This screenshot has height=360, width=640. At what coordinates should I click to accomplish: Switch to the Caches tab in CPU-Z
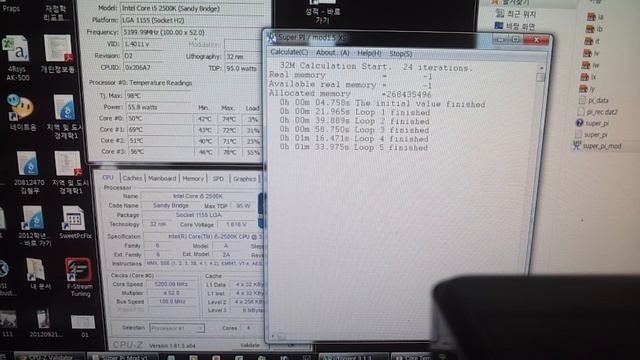click(132, 178)
